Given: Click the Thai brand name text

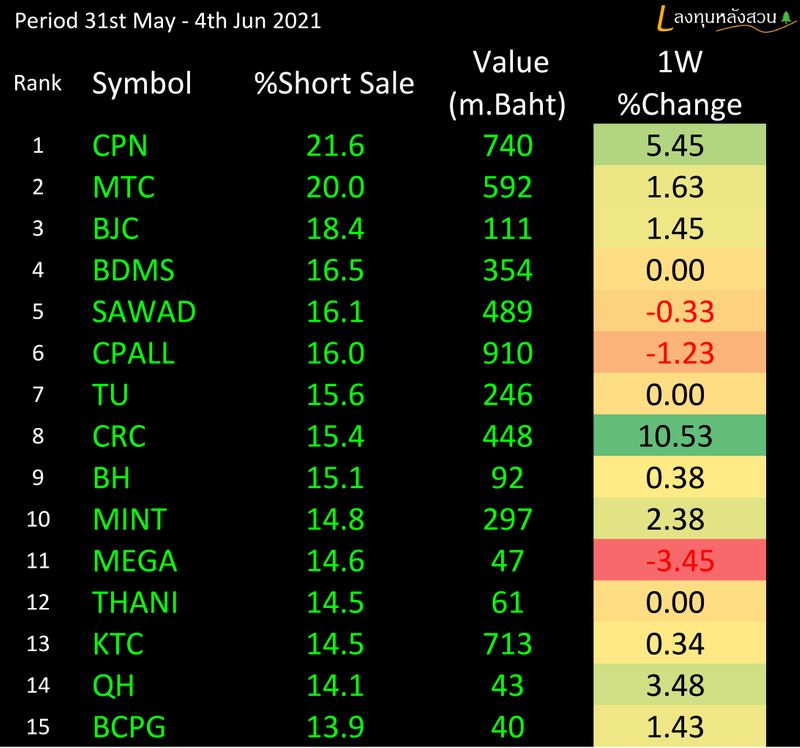Looking at the screenshot, I should pyautogui.click(x=721, y=18).
